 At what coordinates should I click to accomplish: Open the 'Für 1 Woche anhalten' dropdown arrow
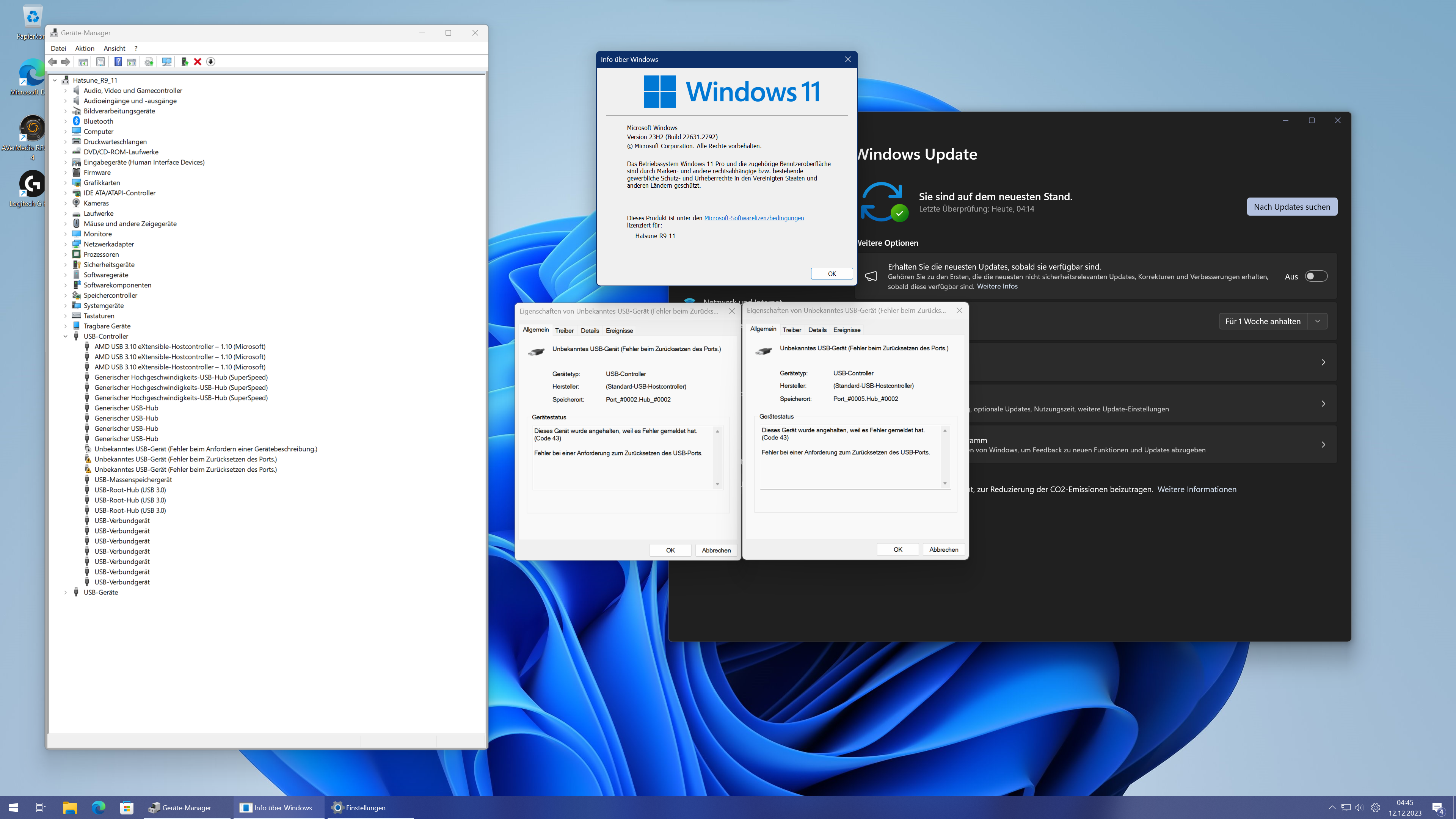1318,321
